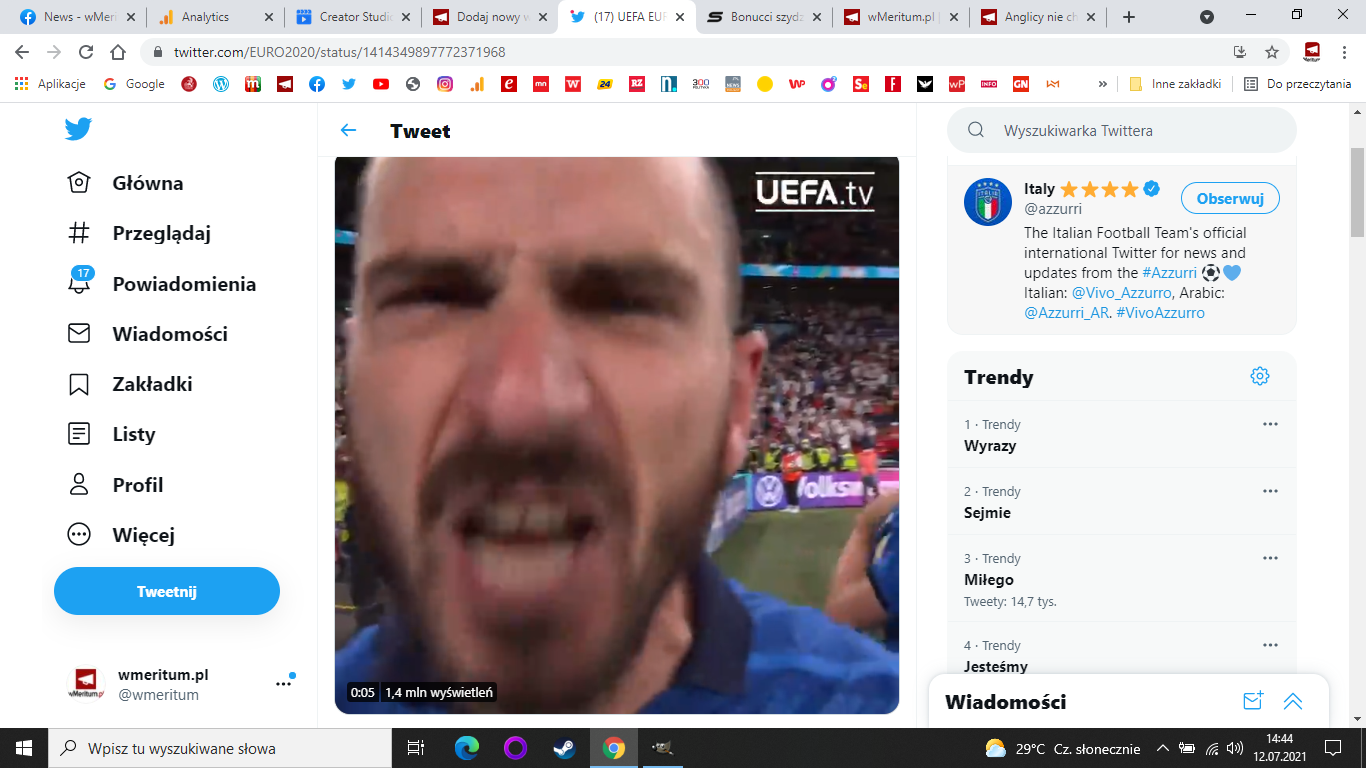Expand the Wiadomości messages drawer
Viewport: 1366px width, 768px height.
pyautogui.click(x=1293, y=701)
